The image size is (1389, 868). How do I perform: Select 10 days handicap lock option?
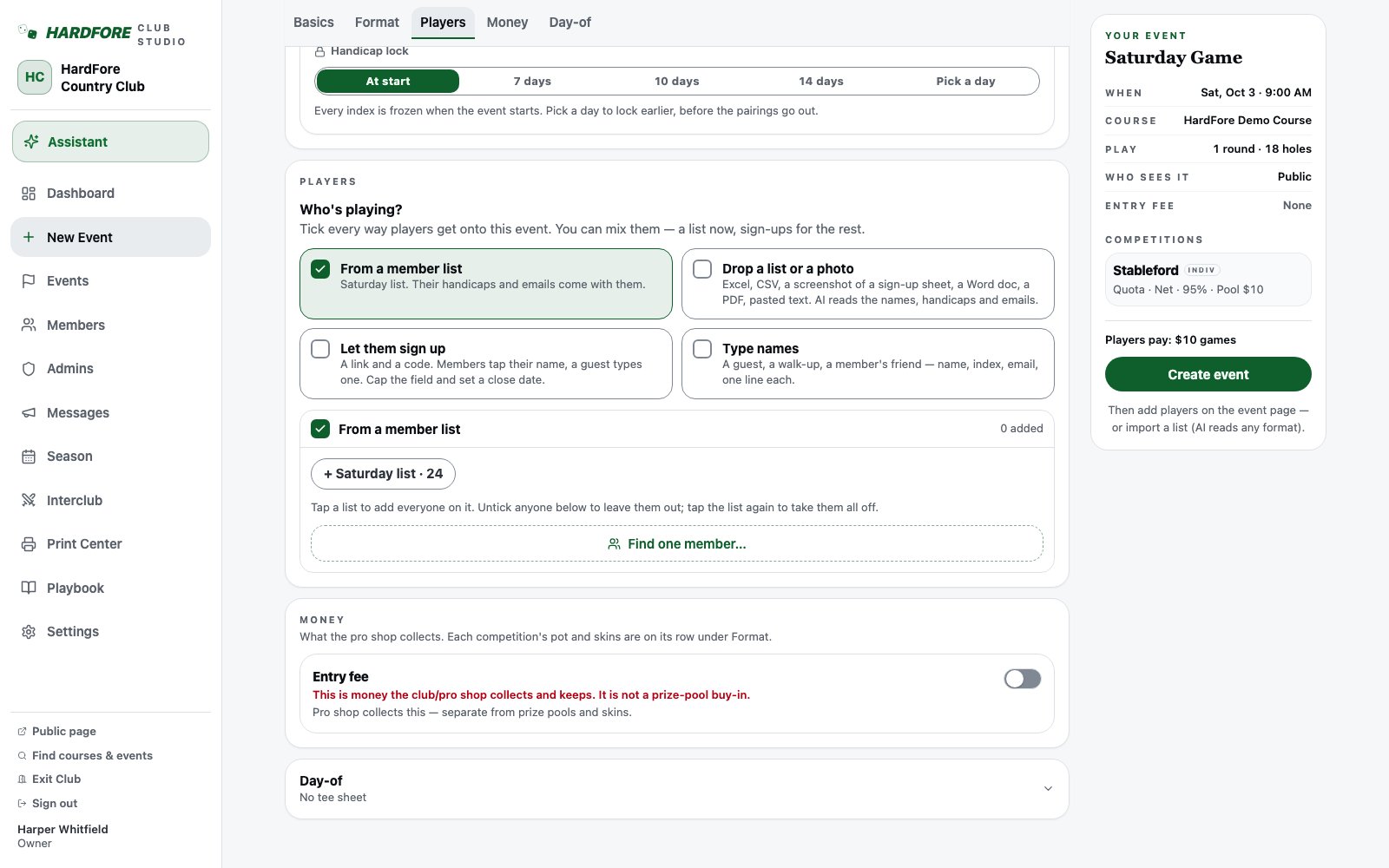pyautogui.click(x=676, y=81)
